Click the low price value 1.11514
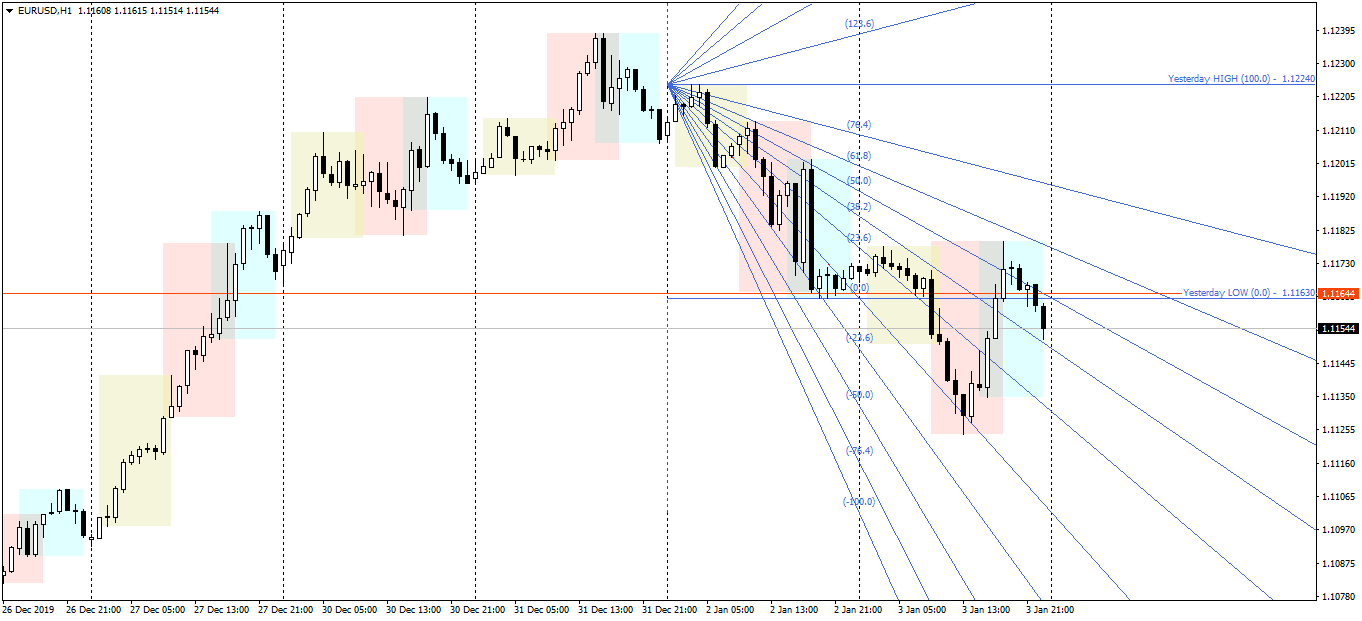Viewport: 1362px width, 621px height. [x=168, y=10]
